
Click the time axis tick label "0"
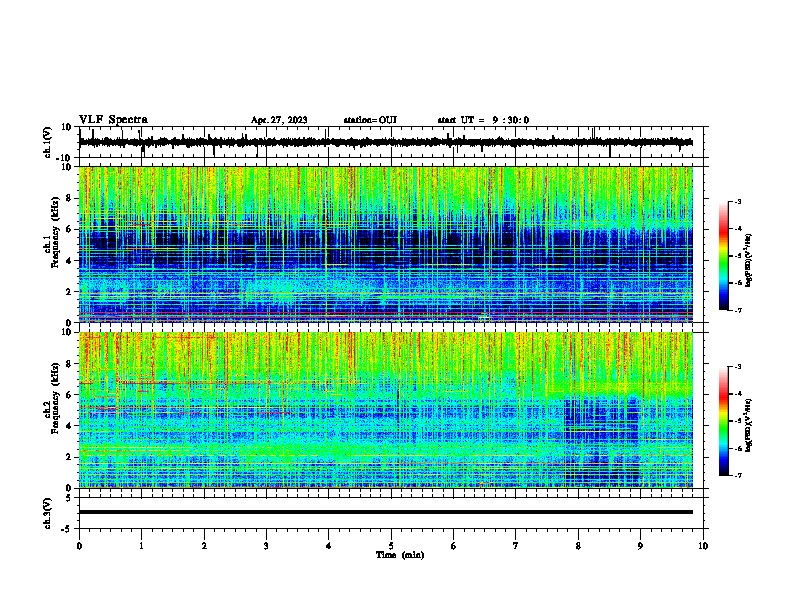point(79,546)
